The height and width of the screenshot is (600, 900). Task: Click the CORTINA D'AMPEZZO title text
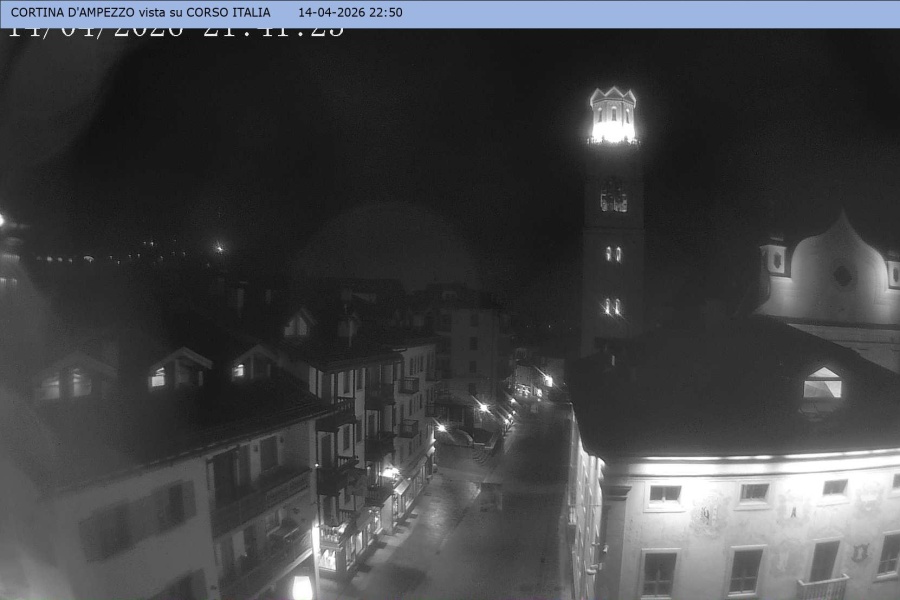coord(140,13)
